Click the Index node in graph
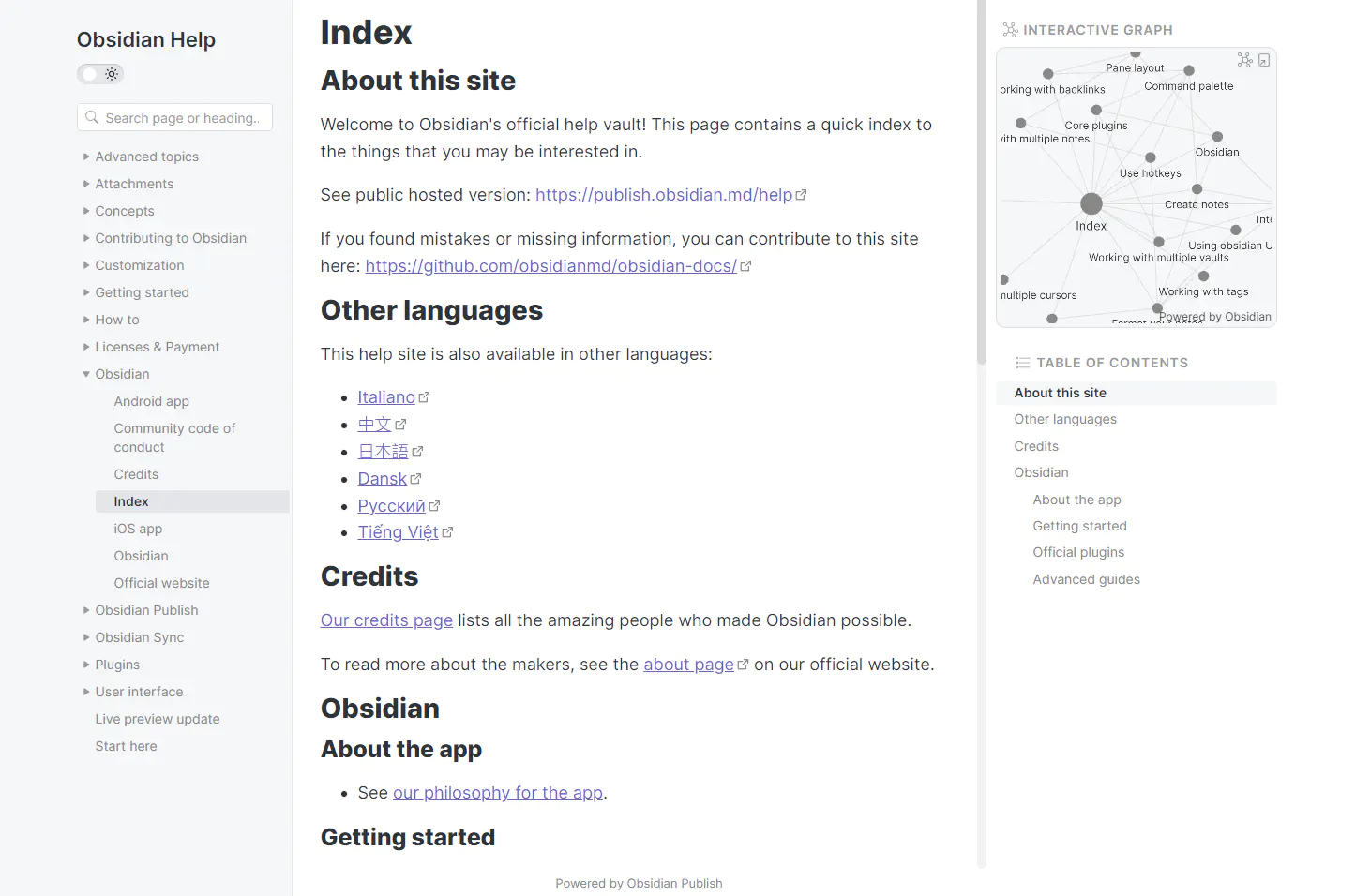The height and width of the screenshot is (896, 1370). coord(1091,203)
